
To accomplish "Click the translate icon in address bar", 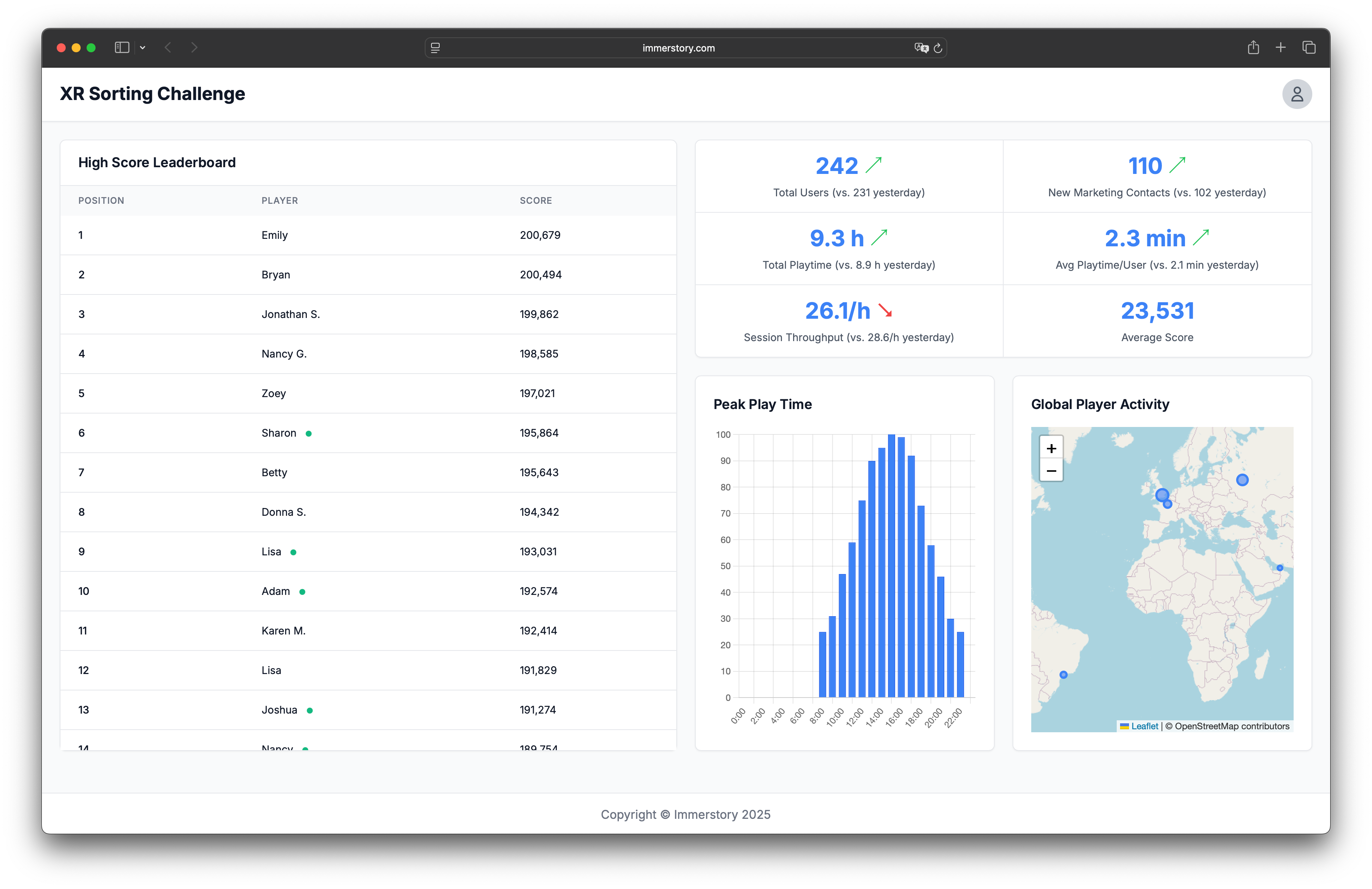I will 921,49.
